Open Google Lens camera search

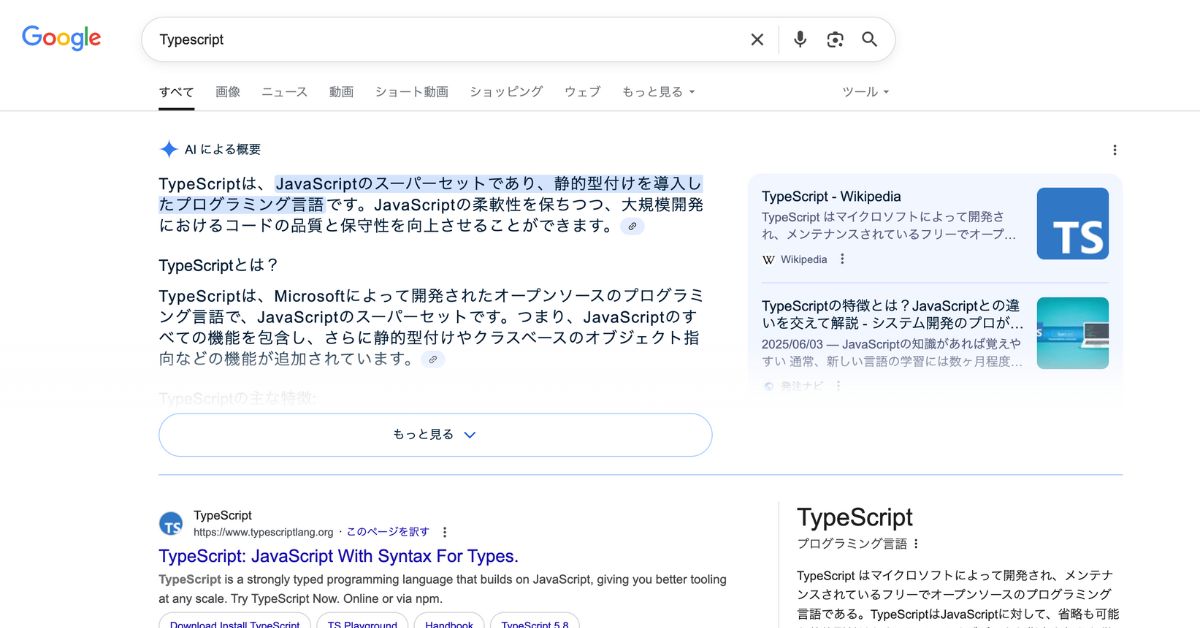tap(835, 38)
